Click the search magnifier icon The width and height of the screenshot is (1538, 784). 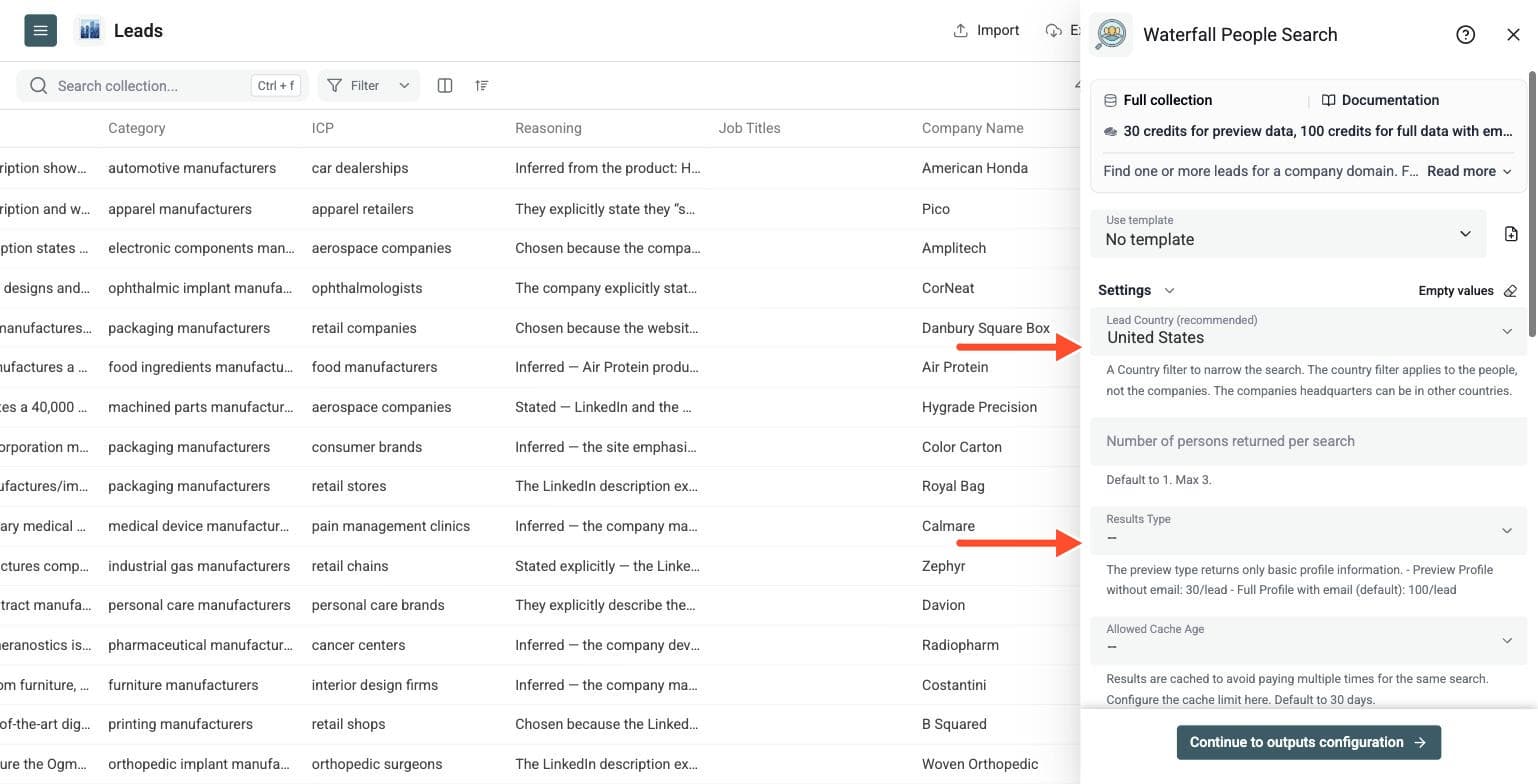pyautogui.click(x=39, y=86)
